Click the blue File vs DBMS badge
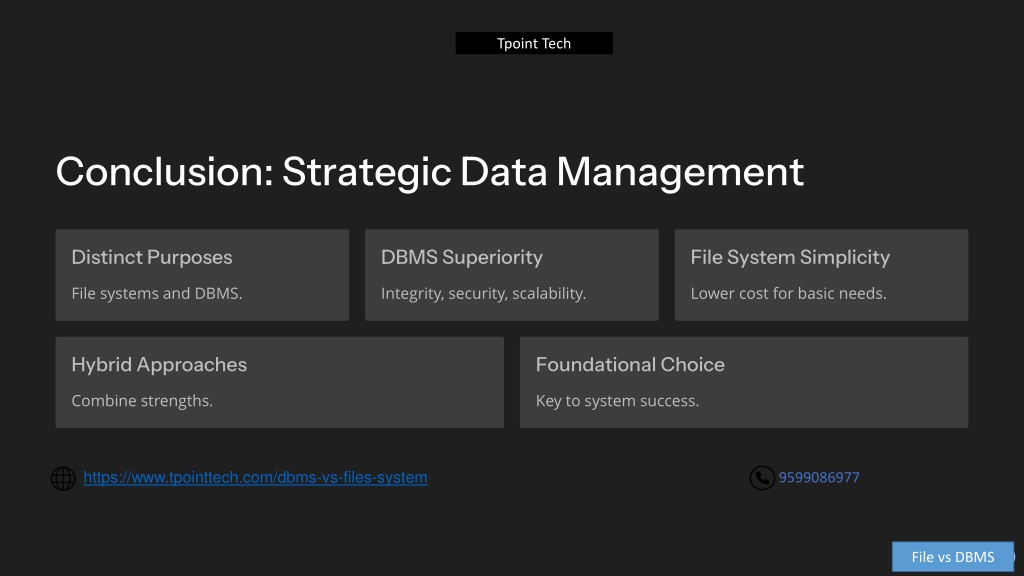Viewport: 1024px width, 576px height. click(953, 556)
